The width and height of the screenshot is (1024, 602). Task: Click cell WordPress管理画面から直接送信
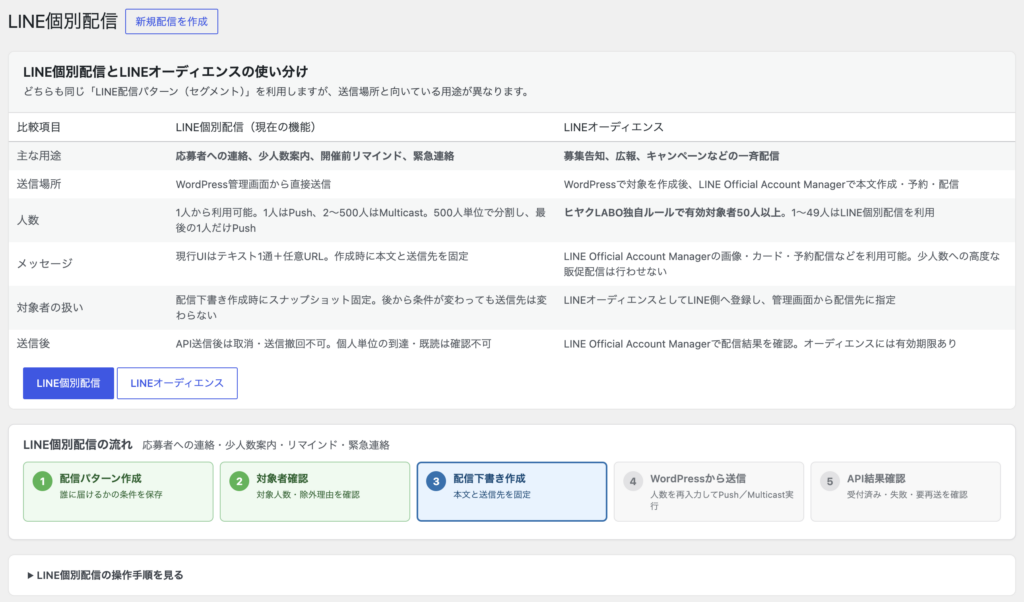253,184
